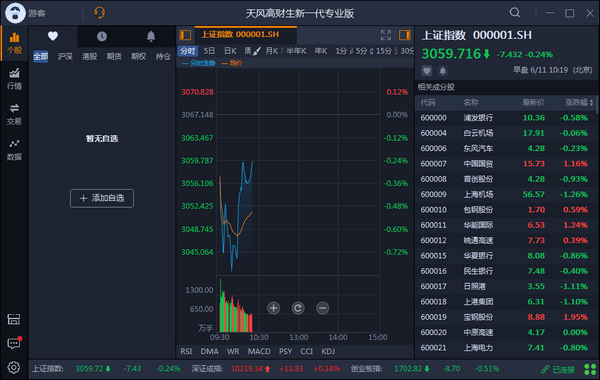The width and height of the screenshot is (600, 380).
Task: Open the 行情 market sidebar section
Action: (x=14, y=78)
